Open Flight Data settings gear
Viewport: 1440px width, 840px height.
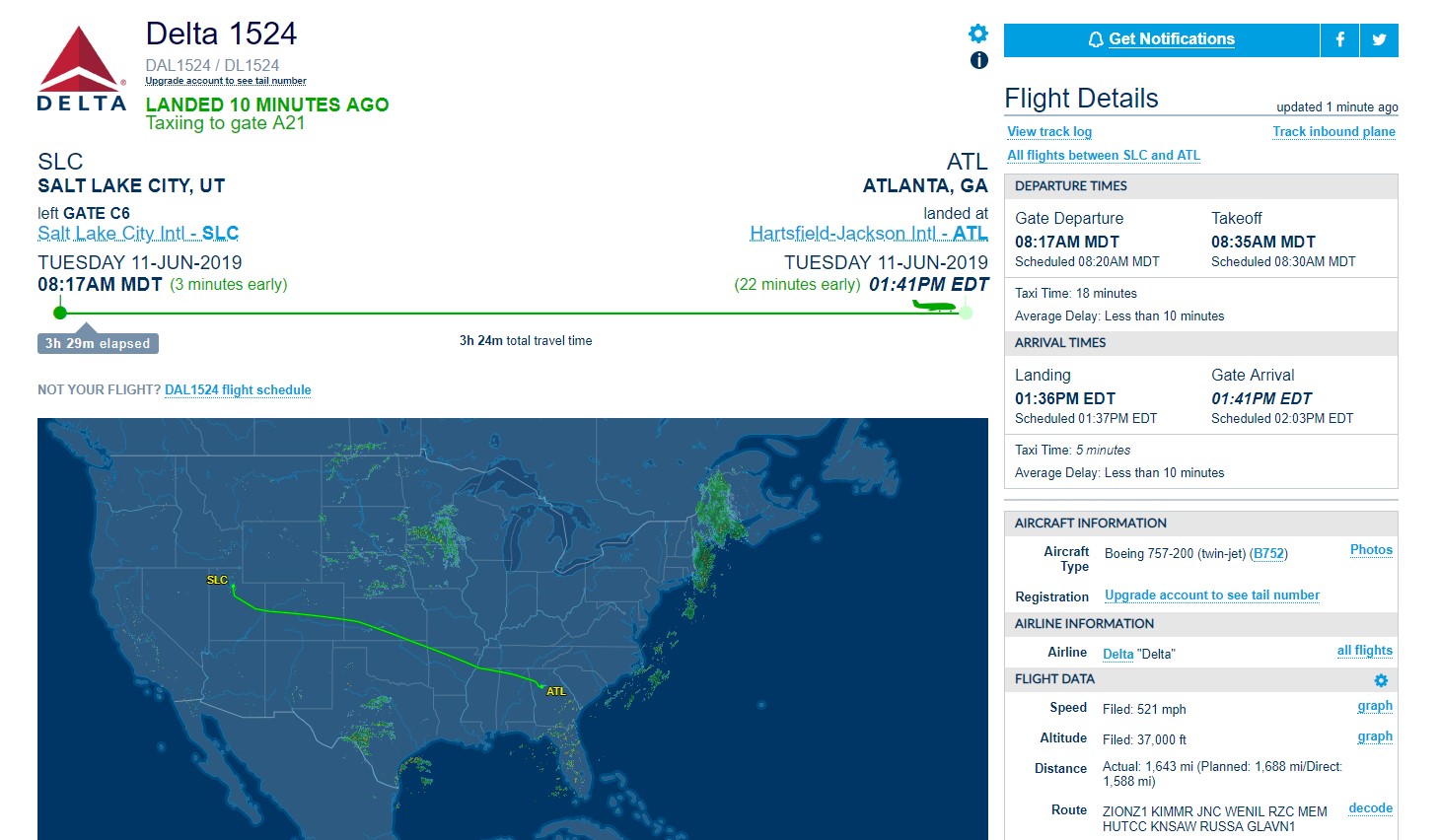pos(1381,680)
